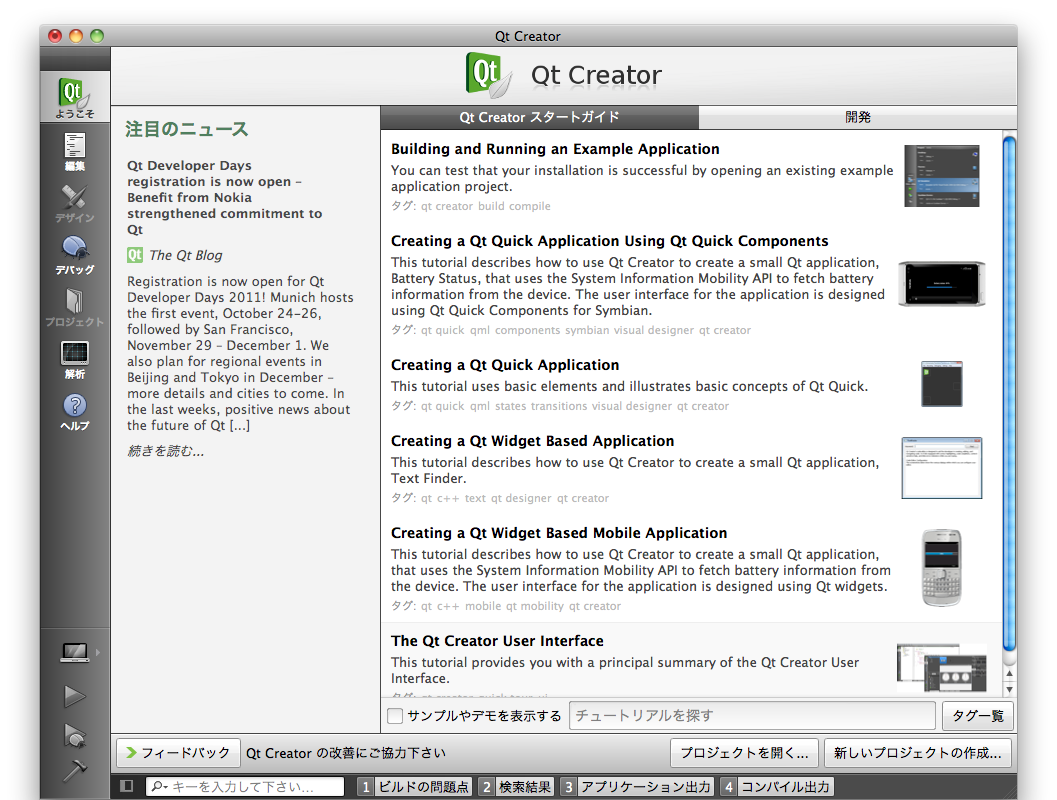Start debugging with the debug run icon
This screenshot has height=800, width=1057.
[x=75, y=735]
